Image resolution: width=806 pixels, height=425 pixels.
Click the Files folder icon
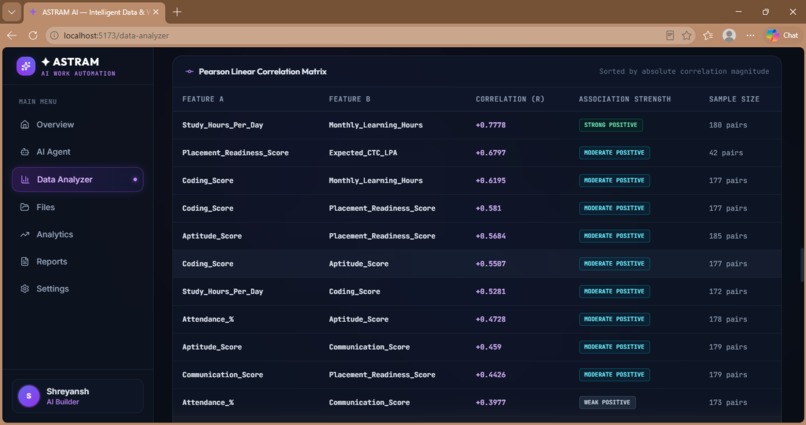pyautogui.click(x=25, y=207)
